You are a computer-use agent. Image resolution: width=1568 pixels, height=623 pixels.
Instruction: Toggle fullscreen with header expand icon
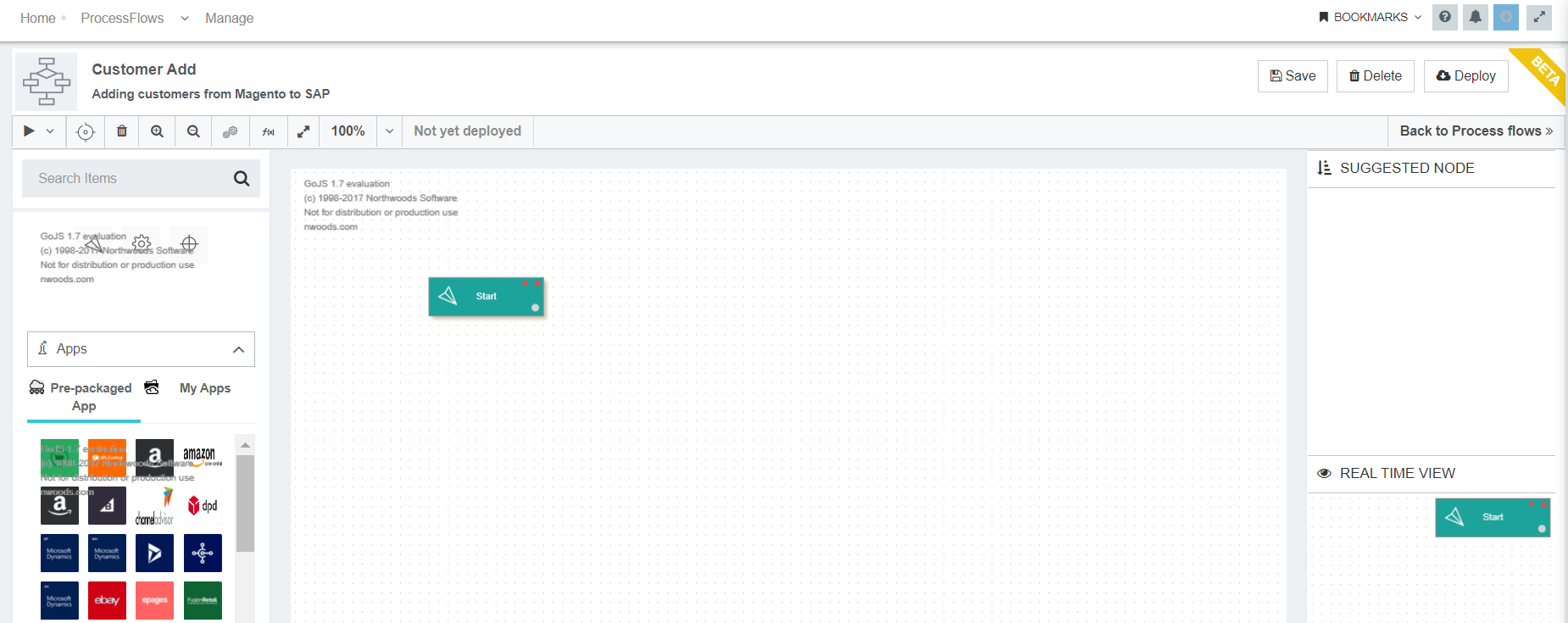pos(1539,17)
